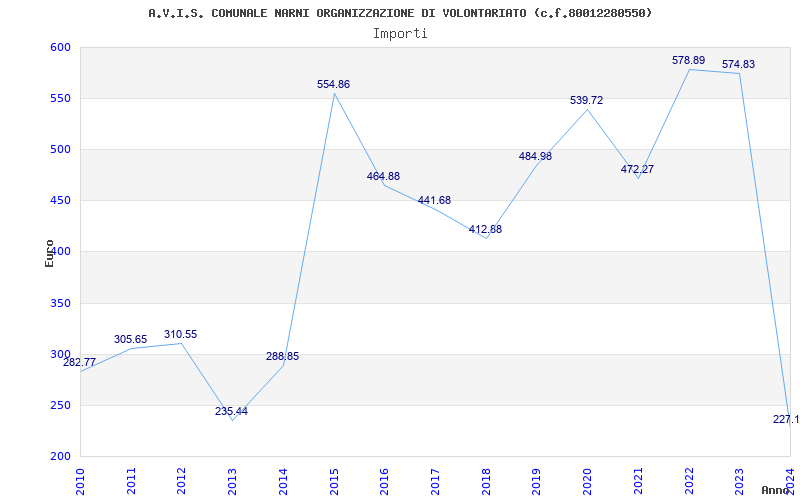
Task: Select the 484.98 data label
Action: pos(535,156)
